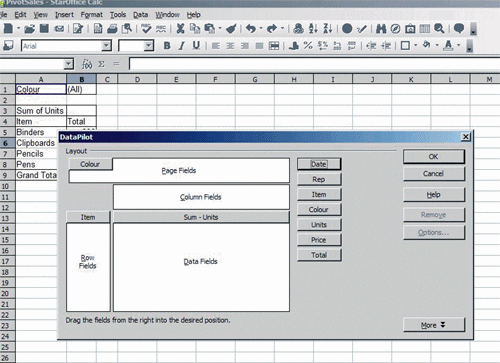The image size is (500, 363).
Task: Open the Data menu
Action: 140,15
